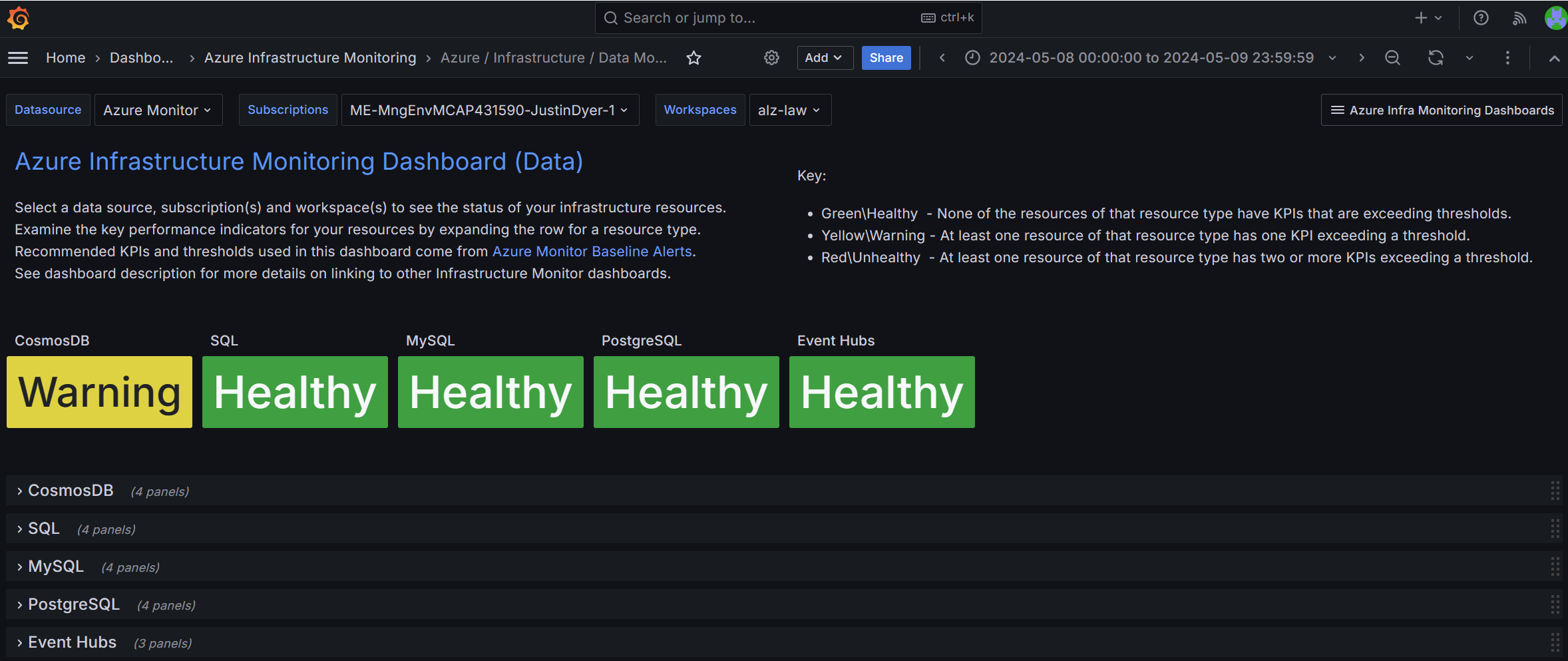Click the yellow CosmosDB Warning status tile

tap(99, 392)
